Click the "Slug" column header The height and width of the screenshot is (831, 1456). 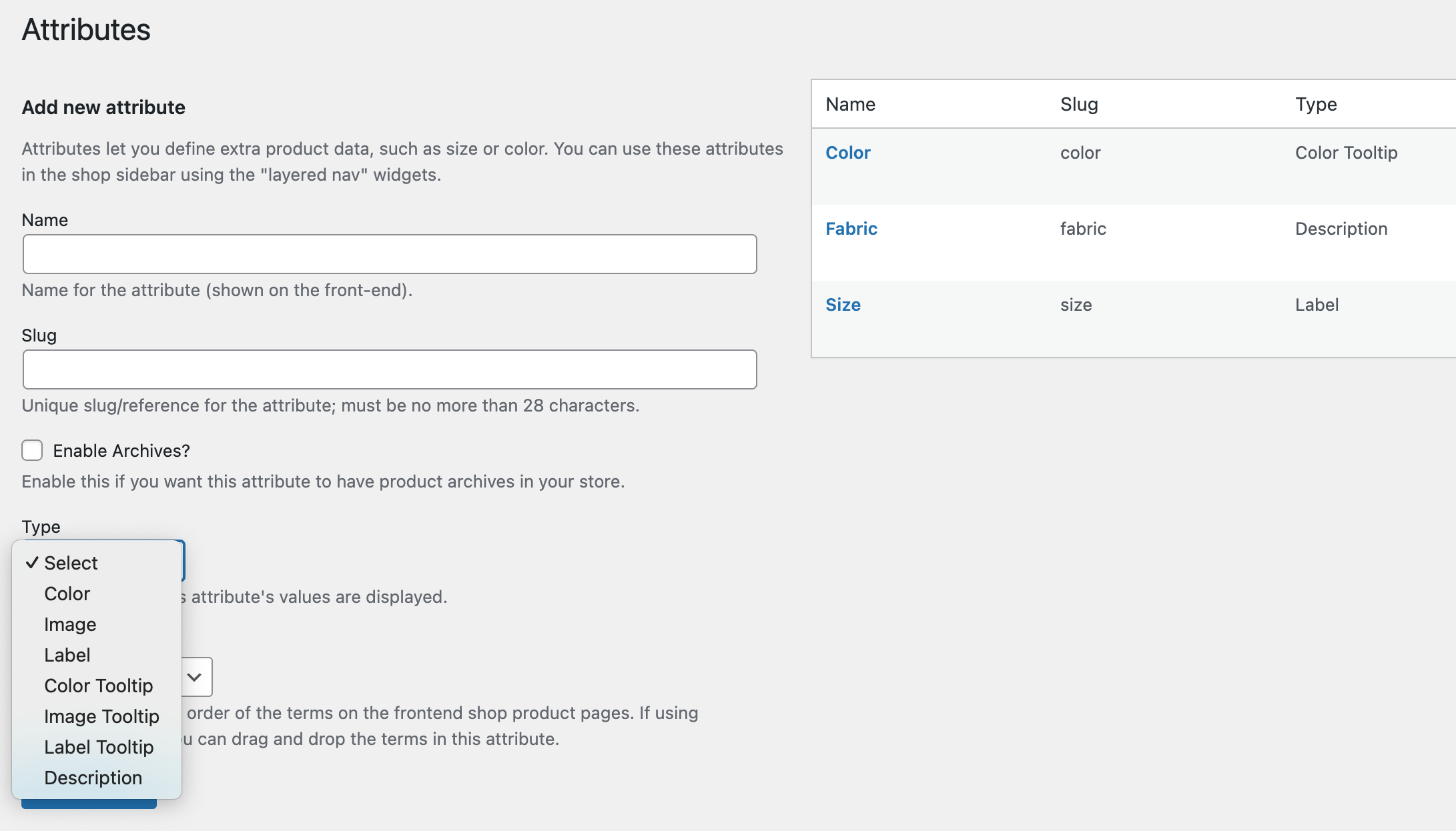click(x=1079, y=104)
